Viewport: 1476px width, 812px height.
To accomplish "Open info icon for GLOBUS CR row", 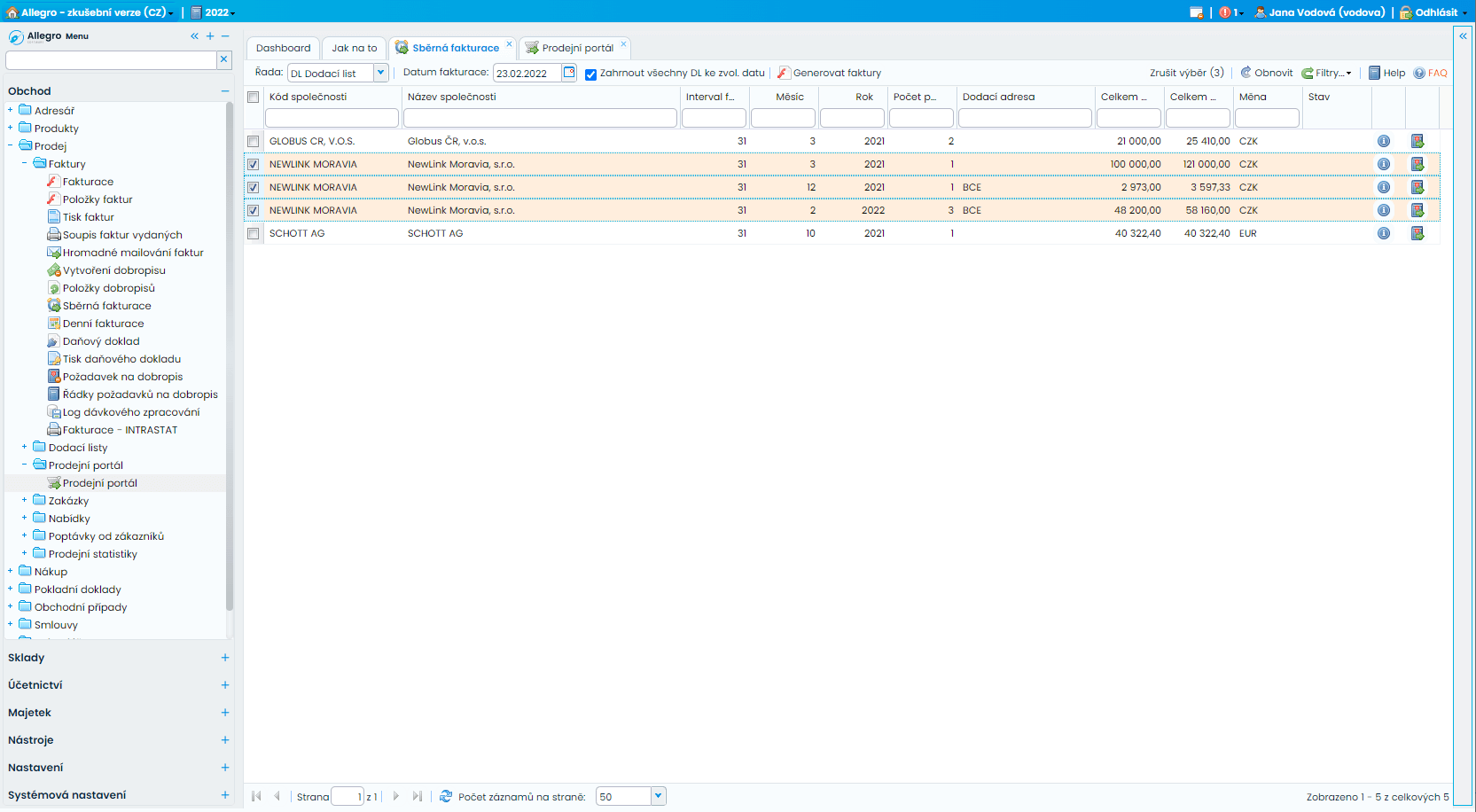I will tap(1384, 141).
